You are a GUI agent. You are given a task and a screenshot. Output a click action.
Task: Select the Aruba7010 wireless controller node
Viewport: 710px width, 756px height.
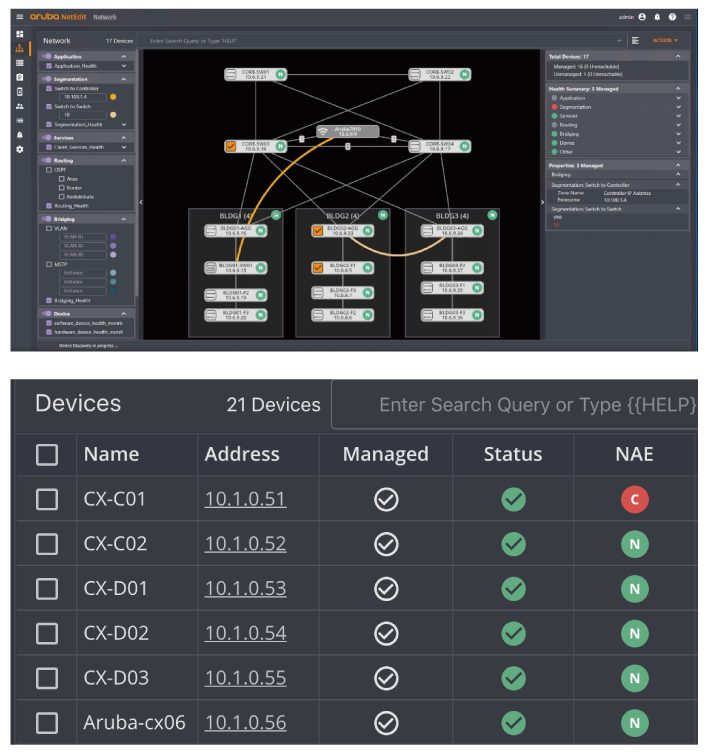pos(348,131)
